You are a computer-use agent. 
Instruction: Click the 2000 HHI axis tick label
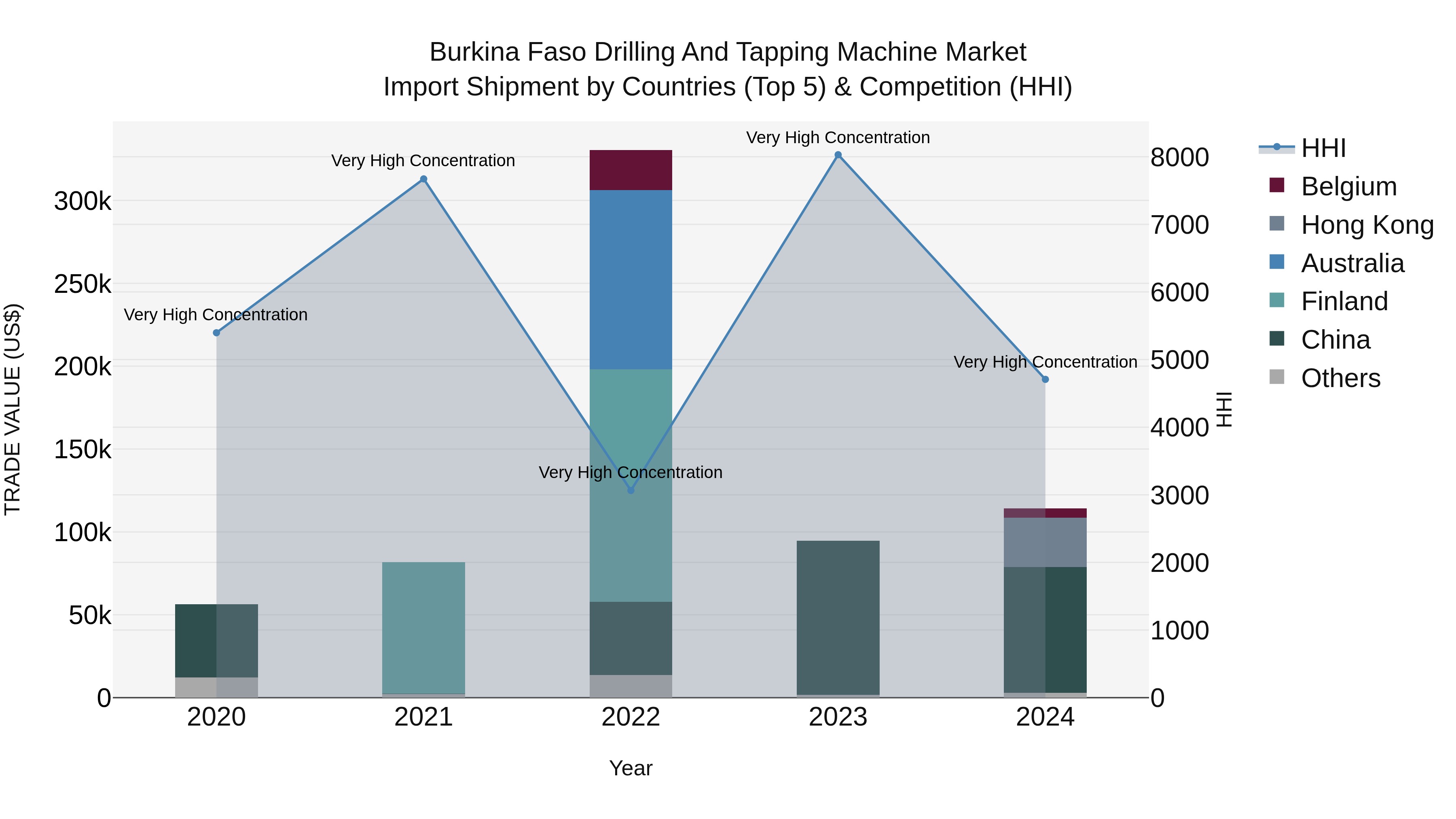(1180, 563)
